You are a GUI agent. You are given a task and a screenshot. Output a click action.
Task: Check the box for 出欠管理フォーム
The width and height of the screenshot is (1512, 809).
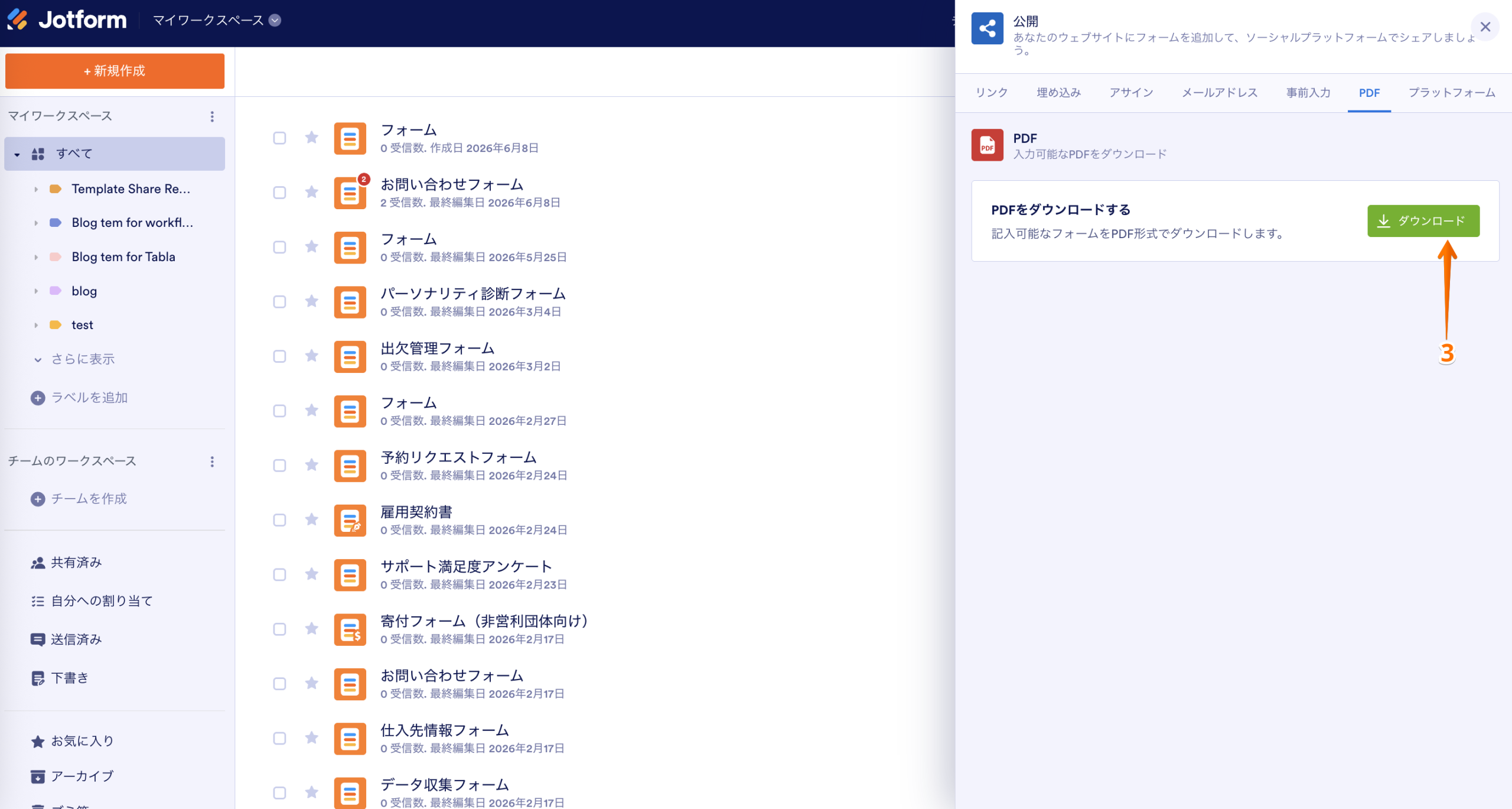279,356
